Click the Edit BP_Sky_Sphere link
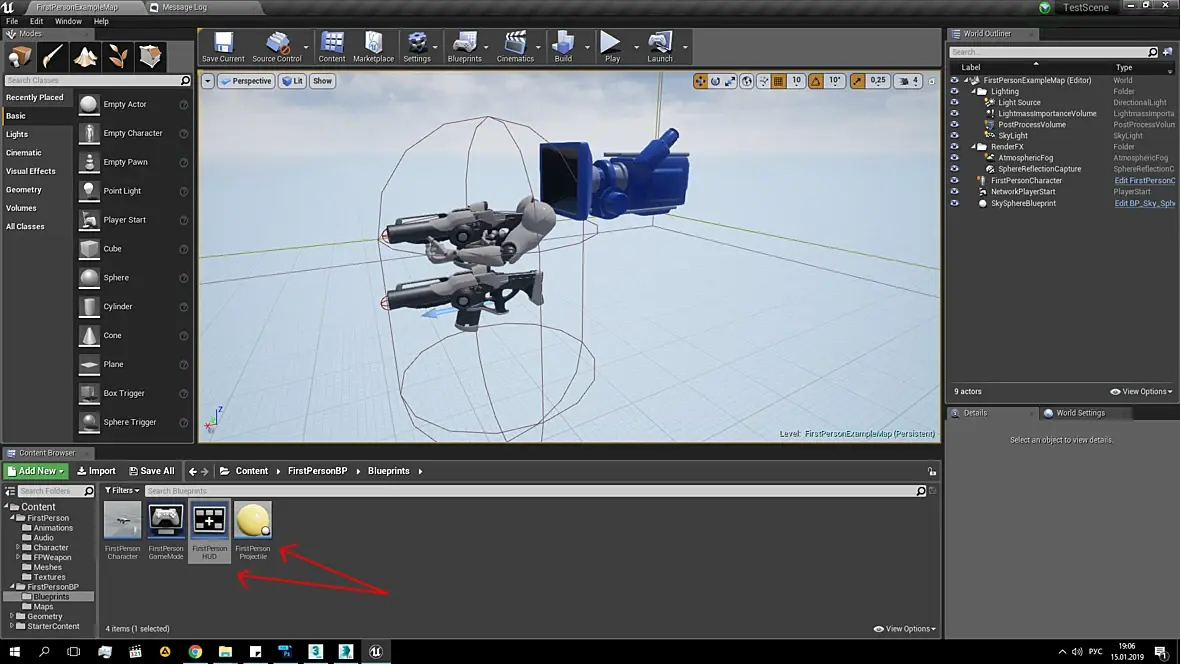The image size is (1180, 664). click(x=1144, y=203)
